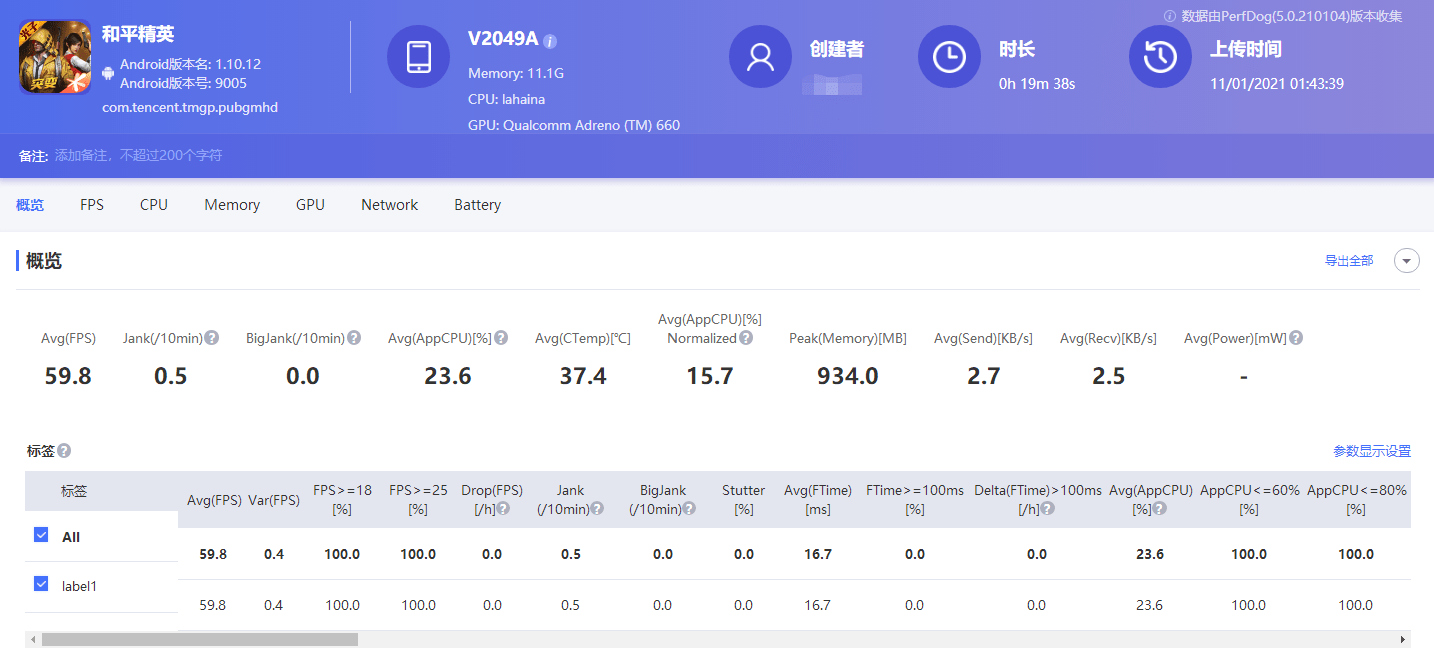Open help icon next to 标签 heading
1434x663 pixels.
tap(64, 451)
